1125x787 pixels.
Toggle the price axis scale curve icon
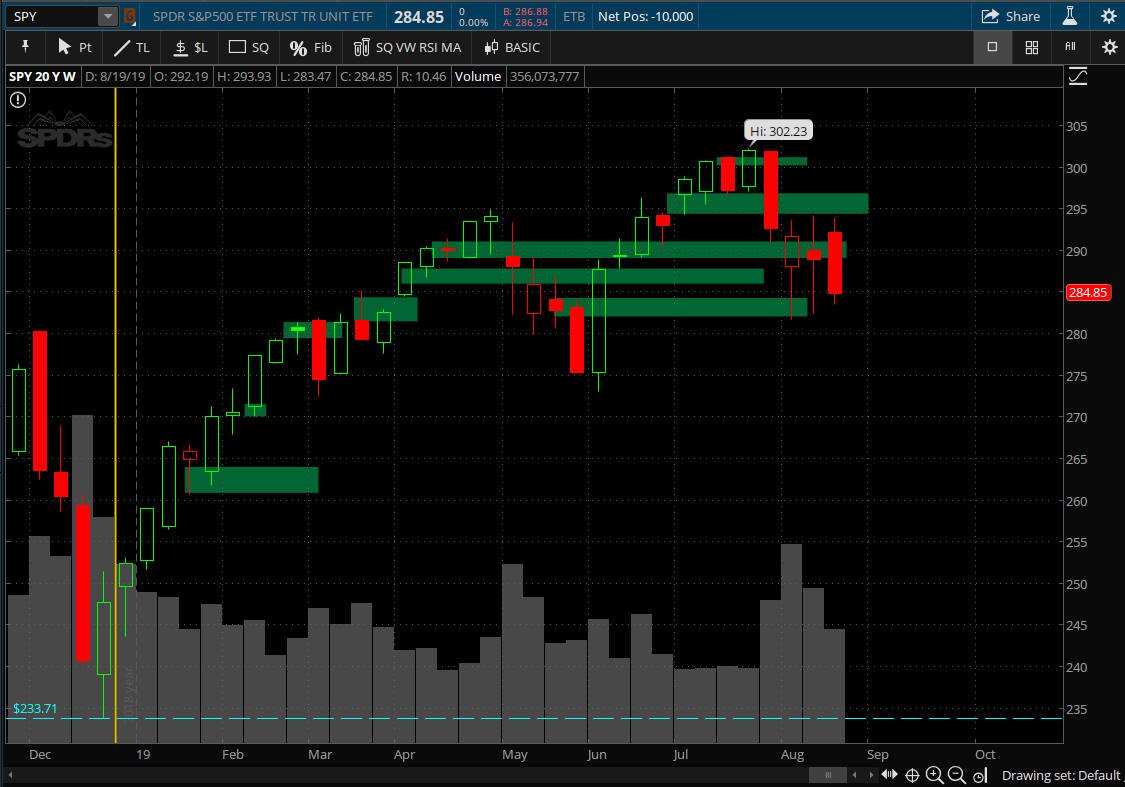point(1078,76)
